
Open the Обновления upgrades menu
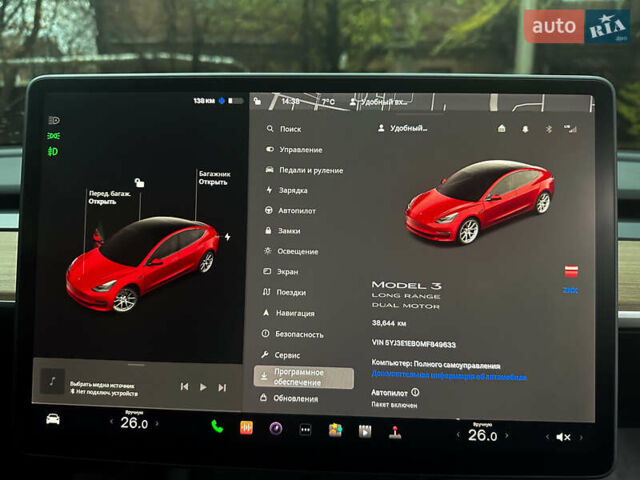[x=289, y=399]
